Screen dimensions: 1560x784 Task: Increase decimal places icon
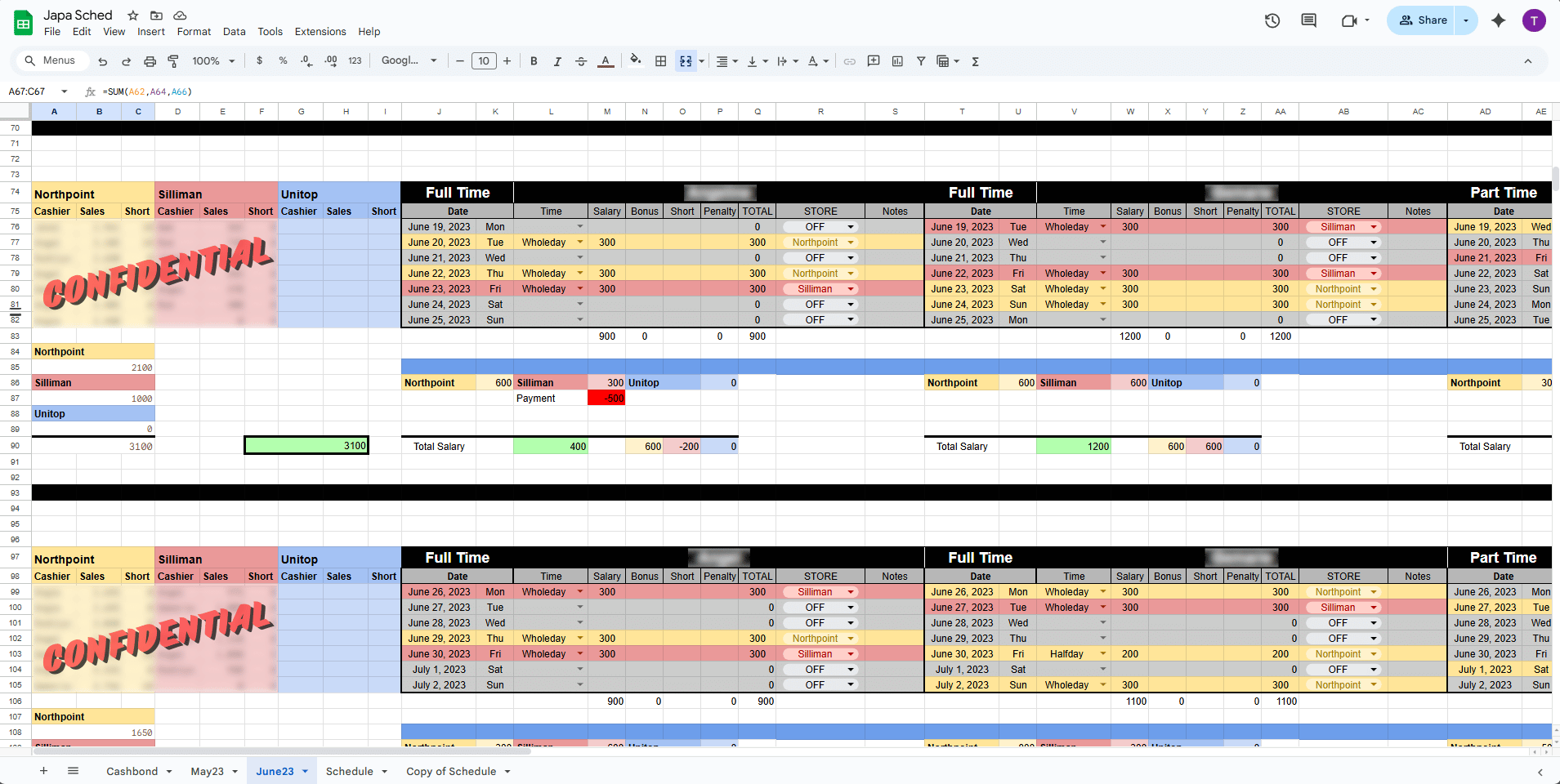331,61
